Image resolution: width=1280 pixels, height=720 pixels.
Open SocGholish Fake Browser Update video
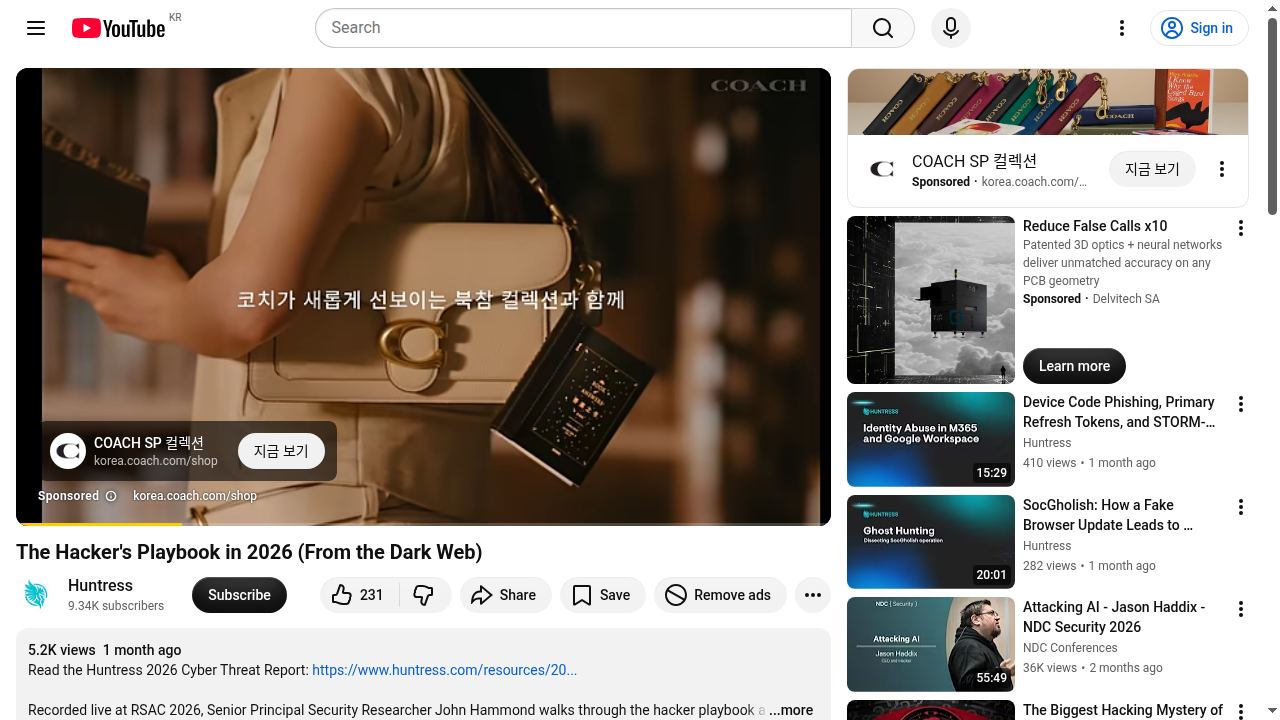1108,515
